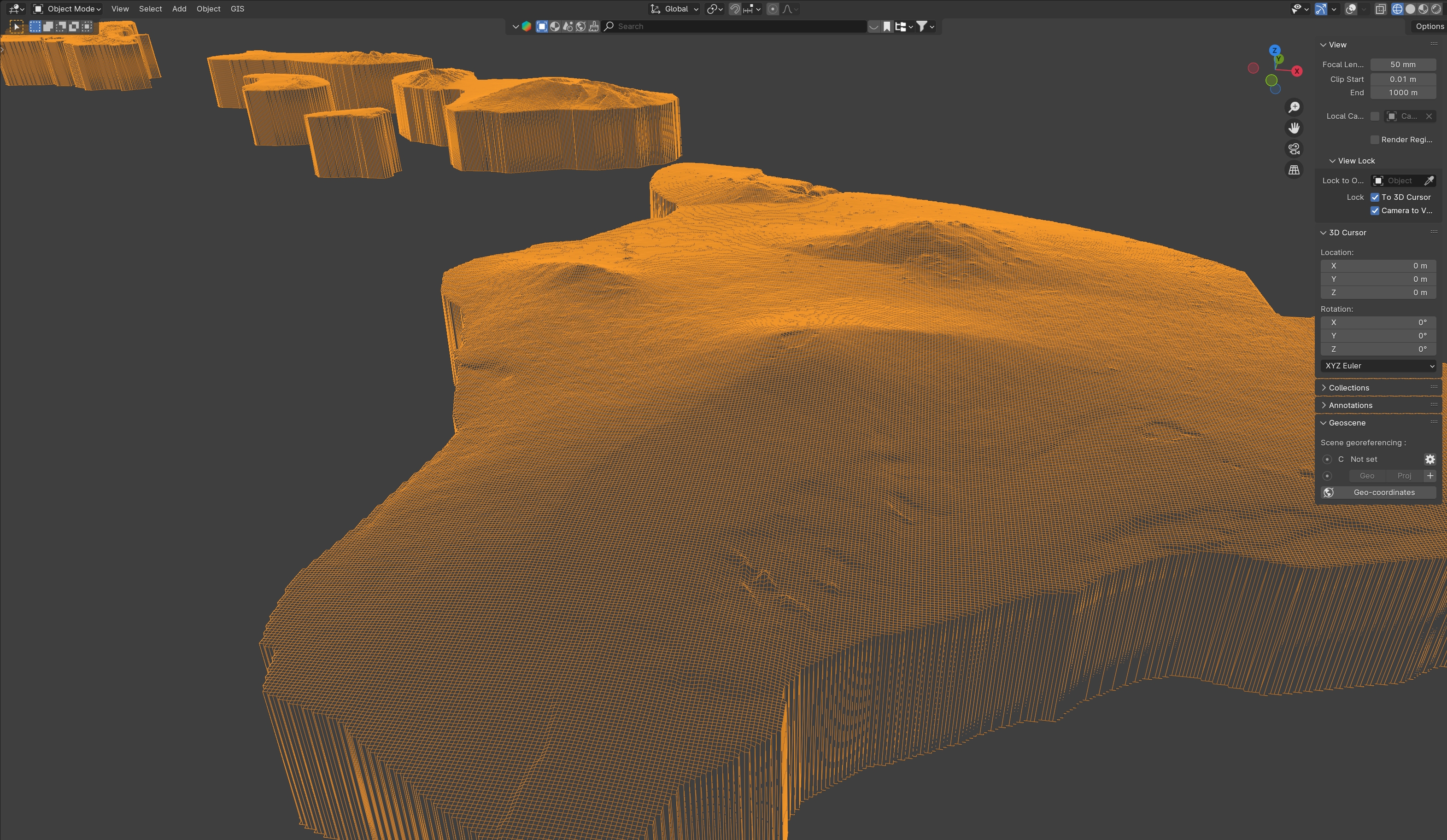Click the Focal Length value field
Screen dimensions: 1447x840
pos(1402,64)
